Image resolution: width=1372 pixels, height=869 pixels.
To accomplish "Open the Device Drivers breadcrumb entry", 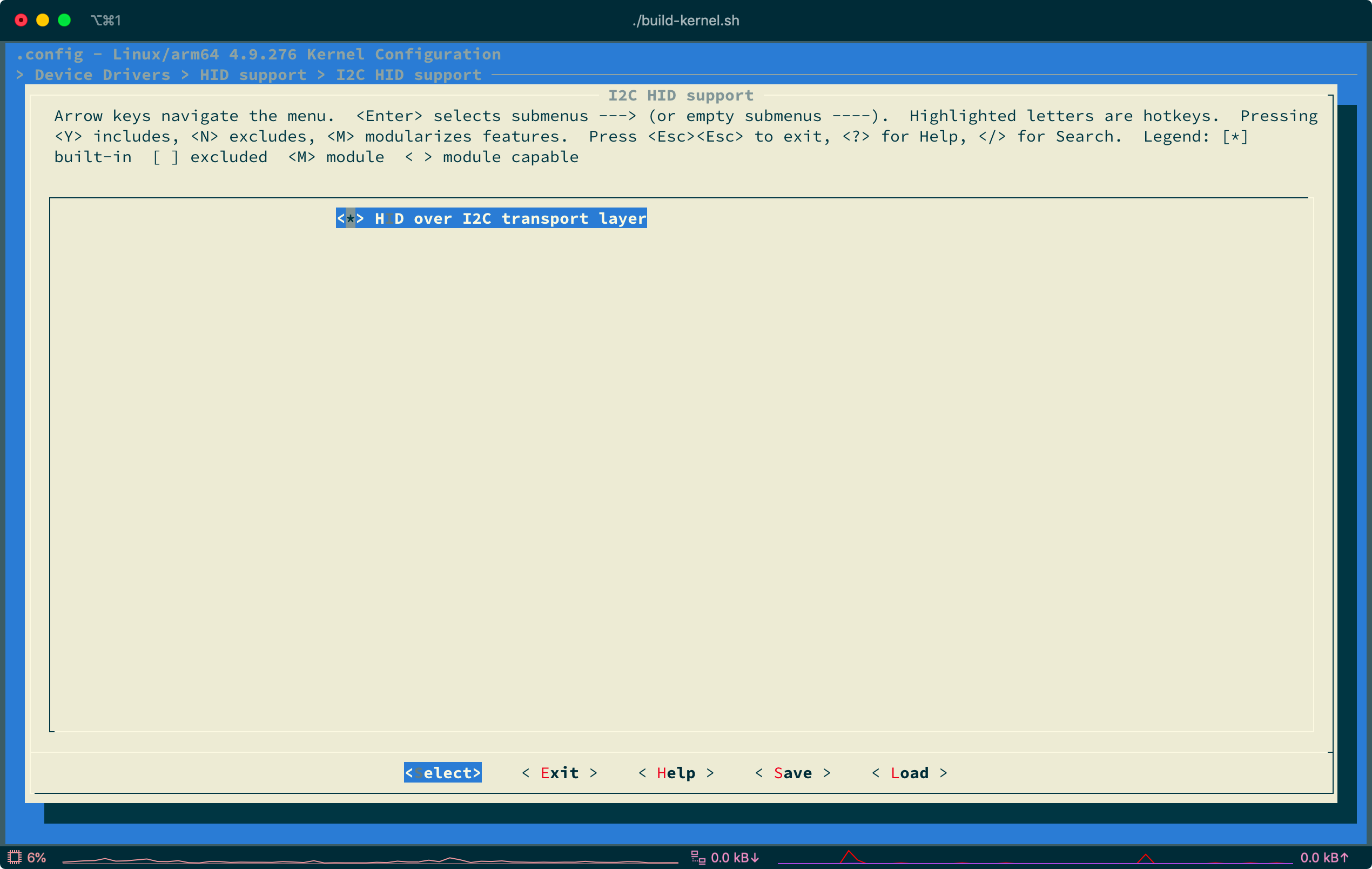I will point(102,74).
